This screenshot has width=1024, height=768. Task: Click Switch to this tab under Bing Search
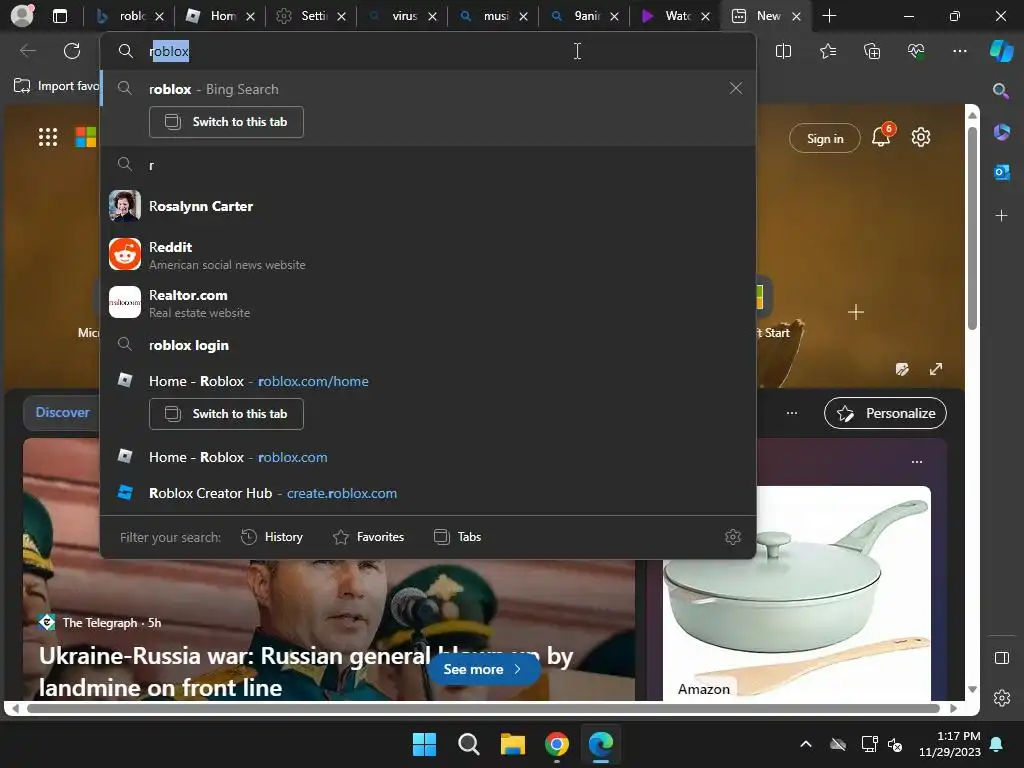(226, 122)
